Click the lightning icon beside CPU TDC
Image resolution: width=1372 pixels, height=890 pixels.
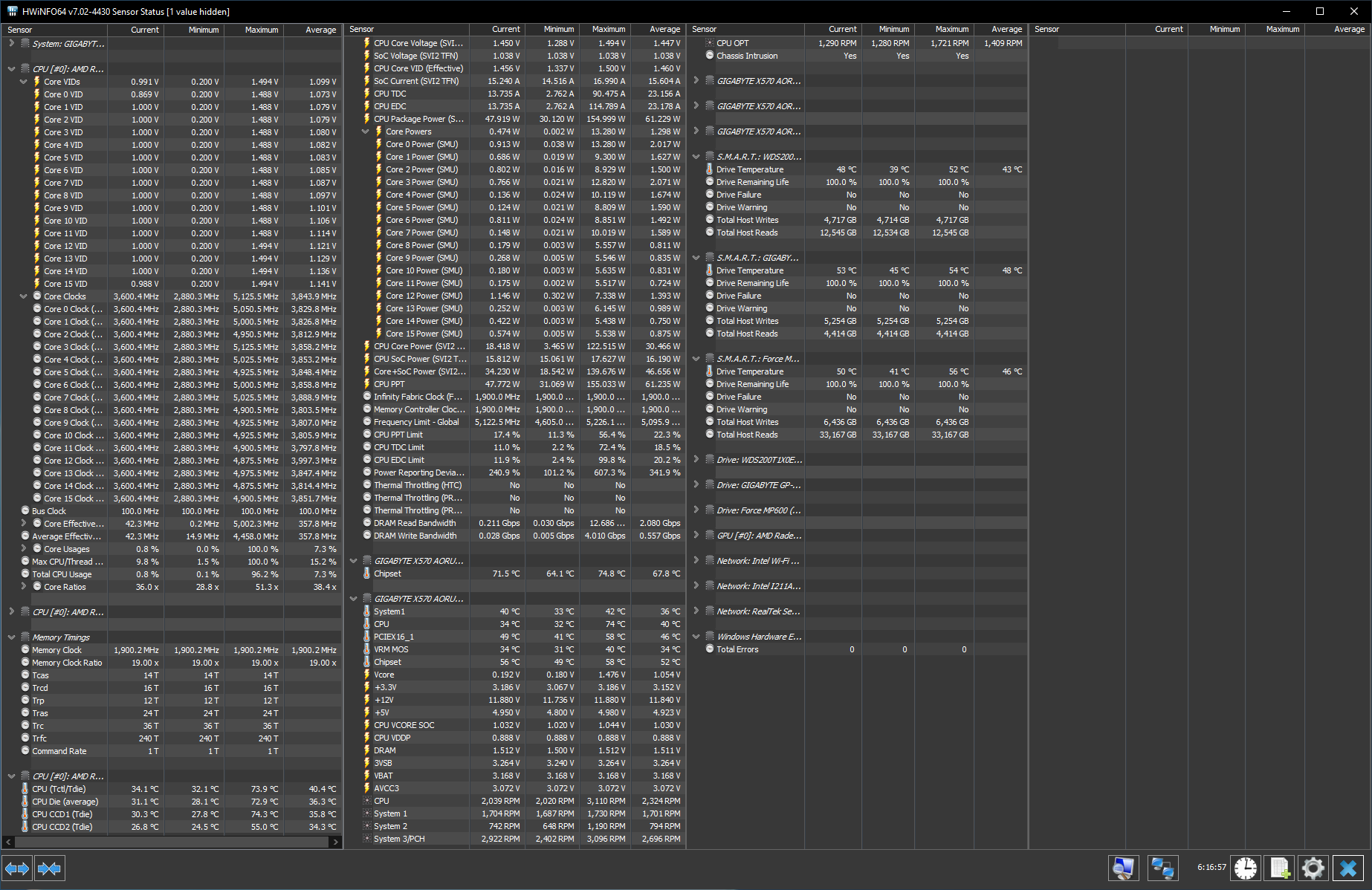click(x=366, y=94)
